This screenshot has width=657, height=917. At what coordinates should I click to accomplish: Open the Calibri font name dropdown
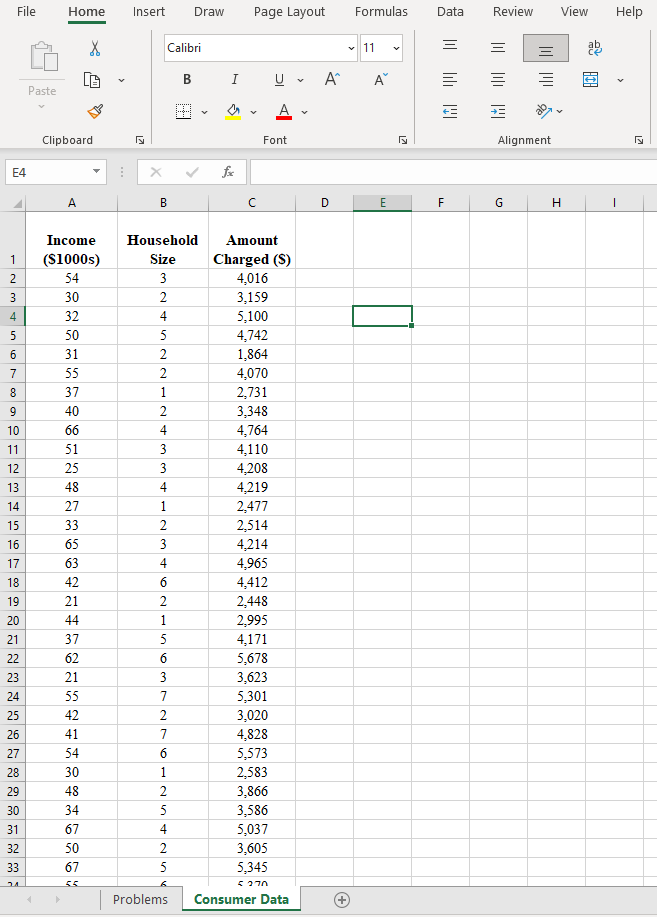(x=351, y=48)
